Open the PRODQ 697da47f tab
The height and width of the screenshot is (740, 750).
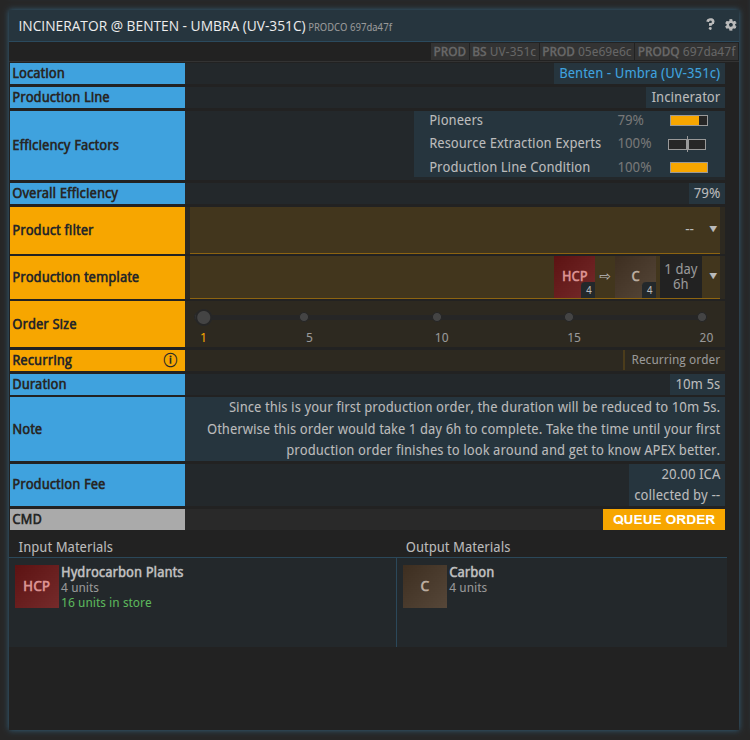point(686,51)
